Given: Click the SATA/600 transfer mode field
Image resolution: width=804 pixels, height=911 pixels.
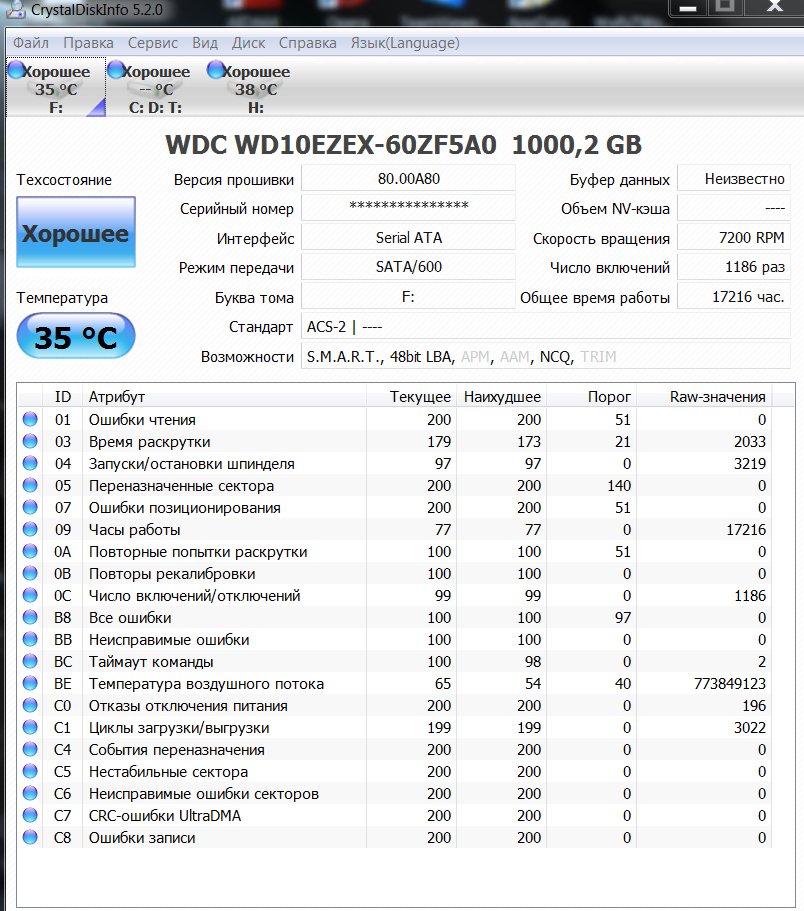Looking at the screenshot, I should (408, 267).
